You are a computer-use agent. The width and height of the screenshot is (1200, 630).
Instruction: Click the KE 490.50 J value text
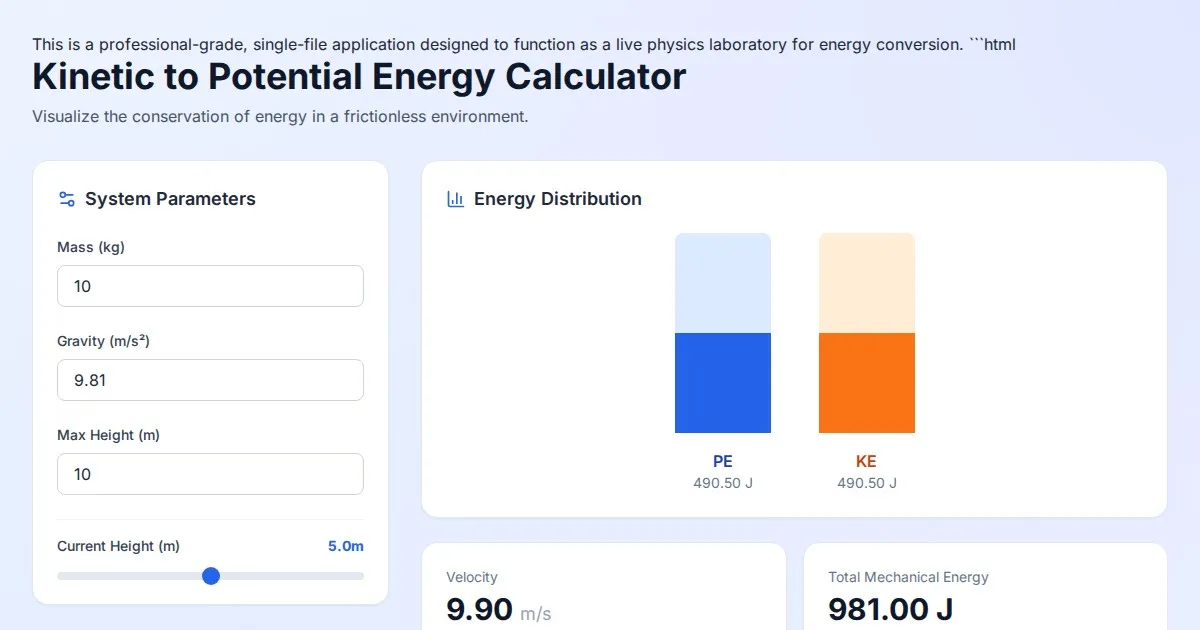coord(867,483)
